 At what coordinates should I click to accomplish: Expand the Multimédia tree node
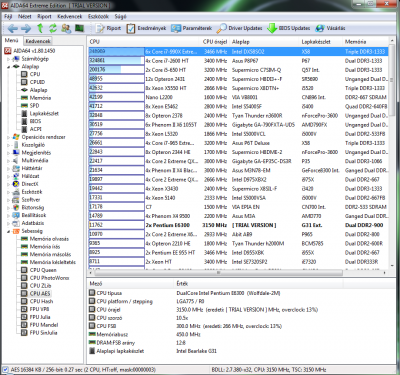8,161
